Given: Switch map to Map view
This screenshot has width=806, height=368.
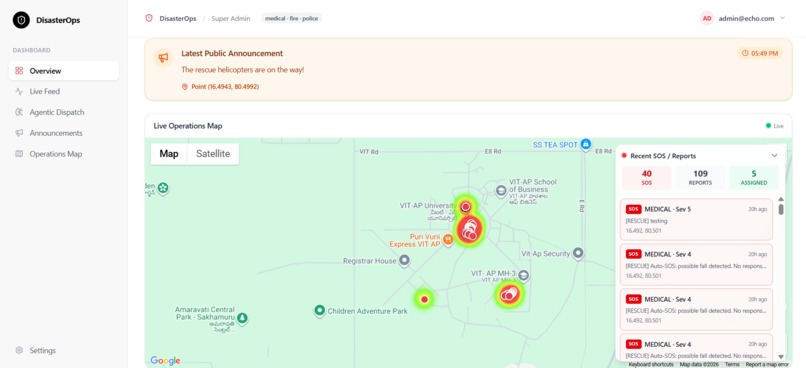Looking at the screenshot, I should tap(169, 154).
